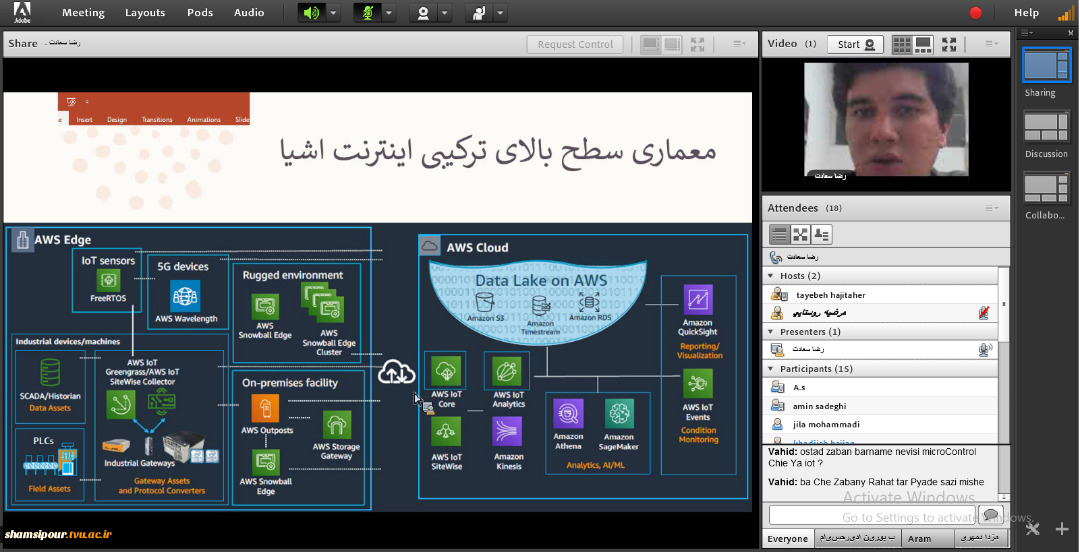Image resolution: width=1080 pixels, height=552 pixels.
Task: Click the AWS IoT Core icon in slide
Action: [446, 373]
